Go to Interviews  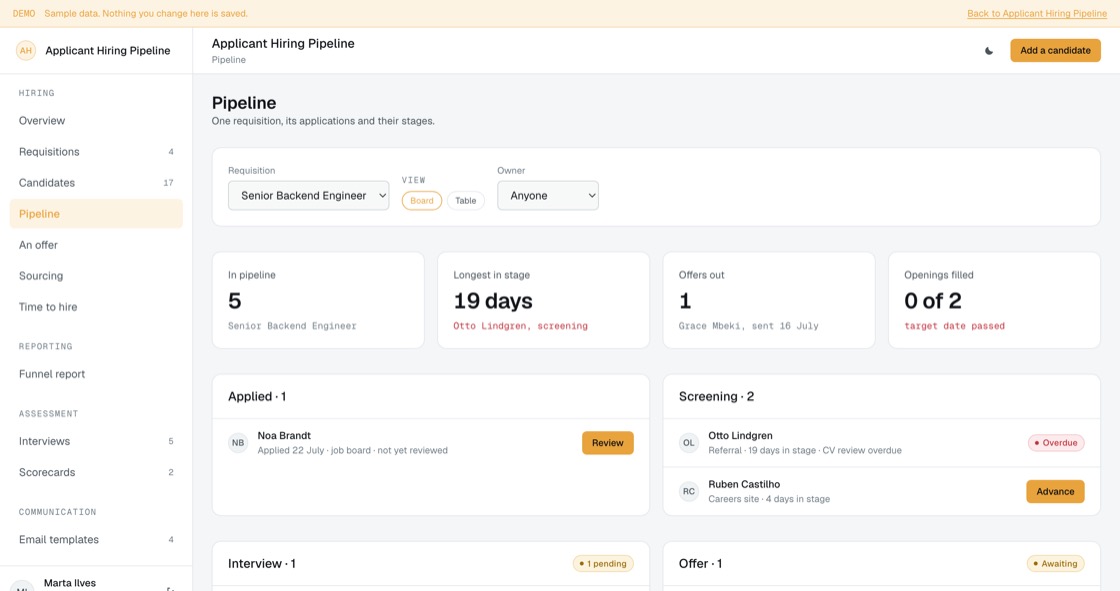(x=96, y=441)
